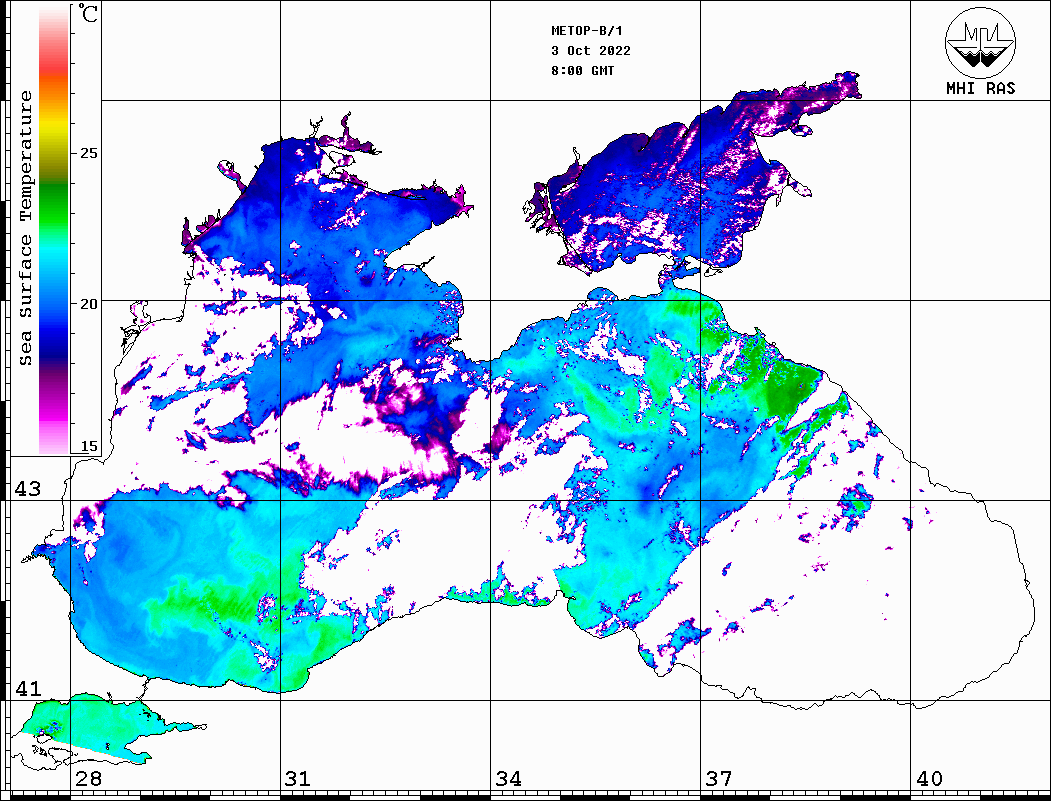Image resolution: width=1051 pixels, height=801 pixels.
Task: Click the '3 Oct 2022' date text
Action: [x=591, y=51]
